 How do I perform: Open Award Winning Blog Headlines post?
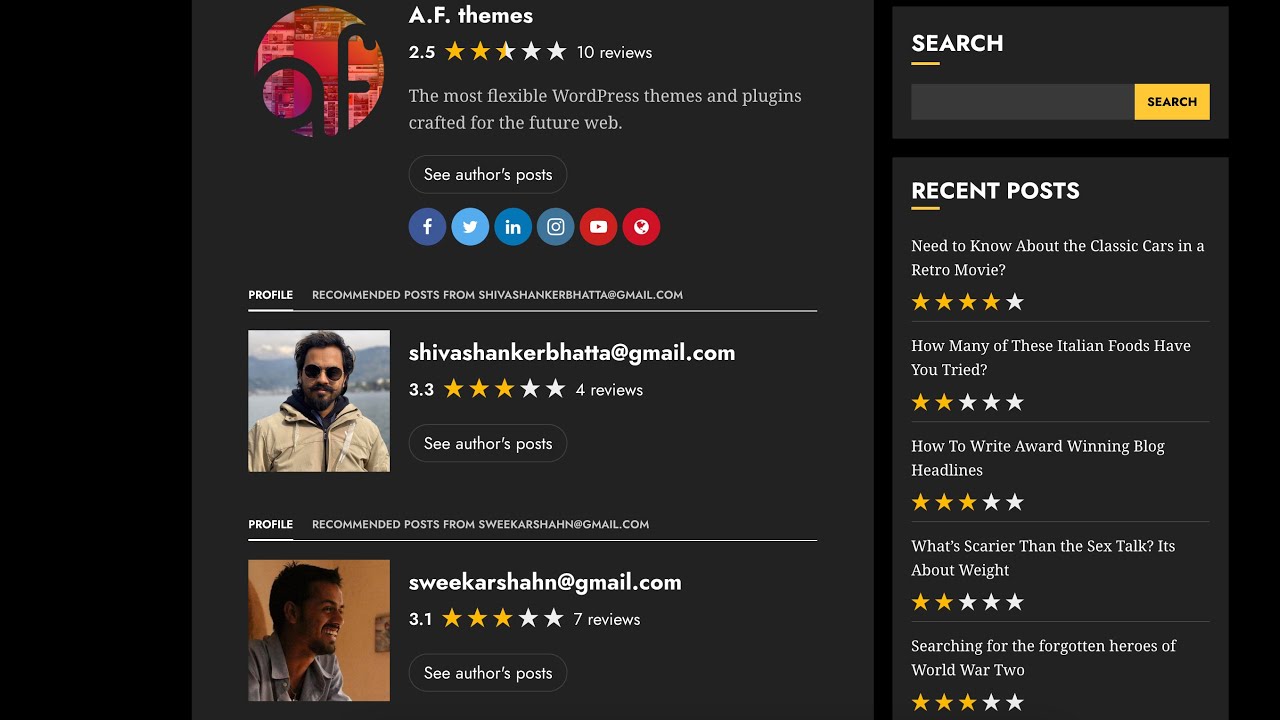click(x=1038, y=458)
